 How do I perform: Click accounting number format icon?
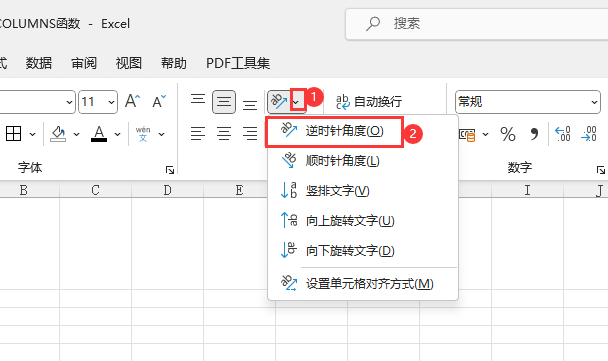tap(467, 135)
